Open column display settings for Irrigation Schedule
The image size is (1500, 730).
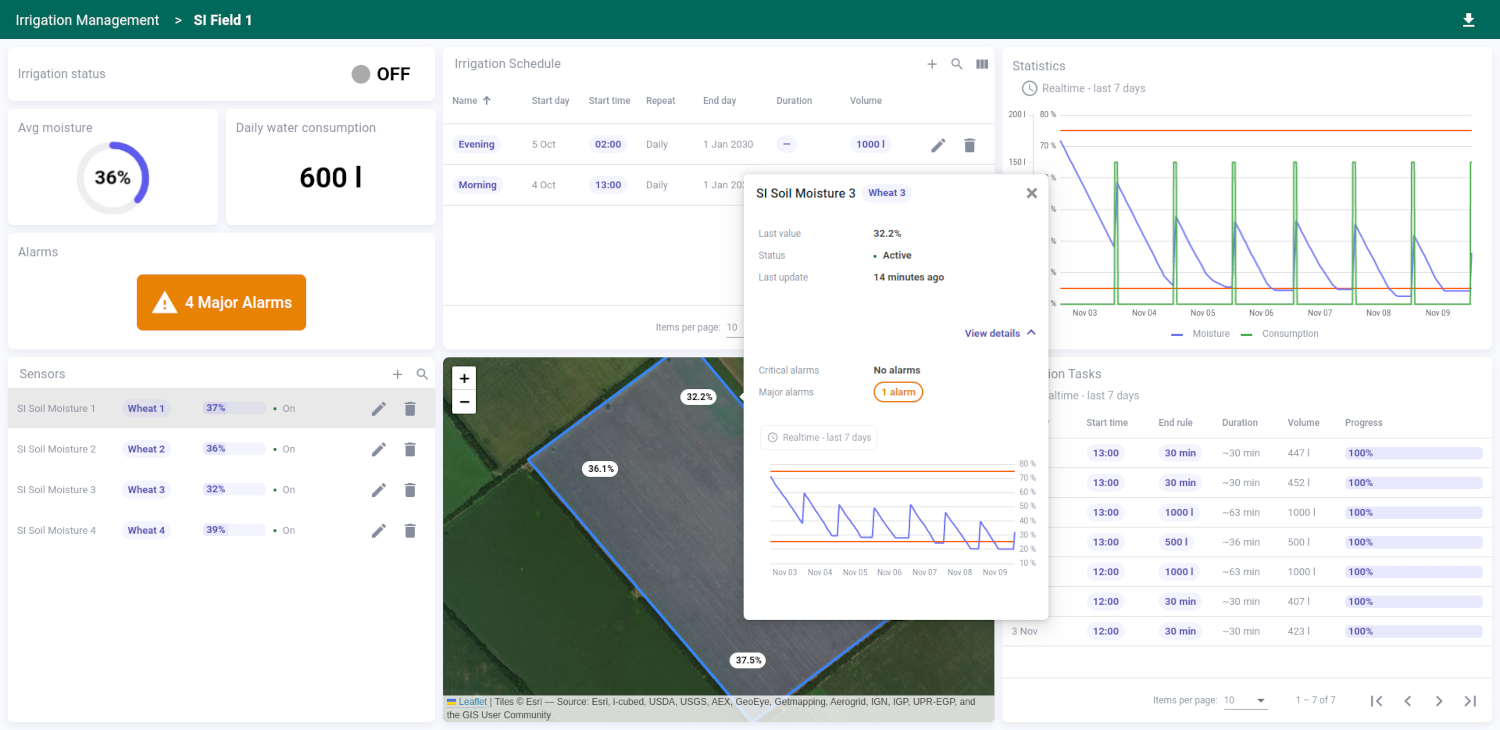[982, 64]
